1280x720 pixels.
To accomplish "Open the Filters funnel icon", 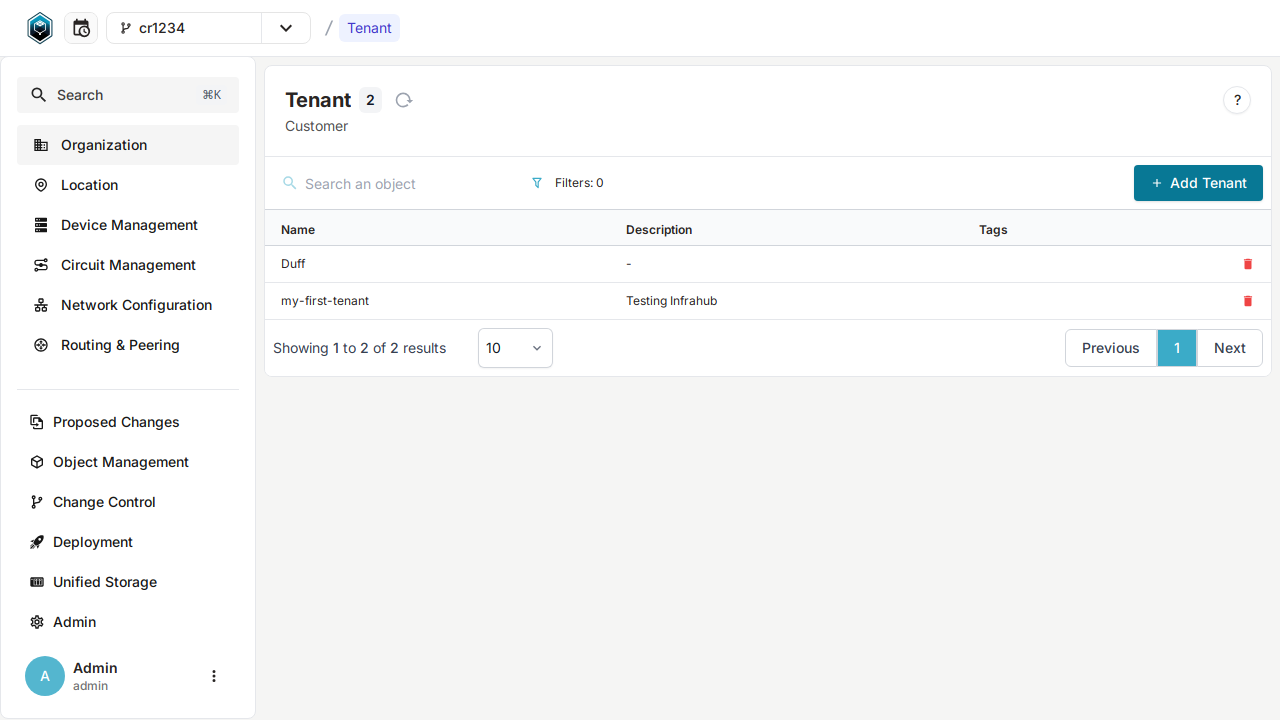I will (x=537, y=183).
